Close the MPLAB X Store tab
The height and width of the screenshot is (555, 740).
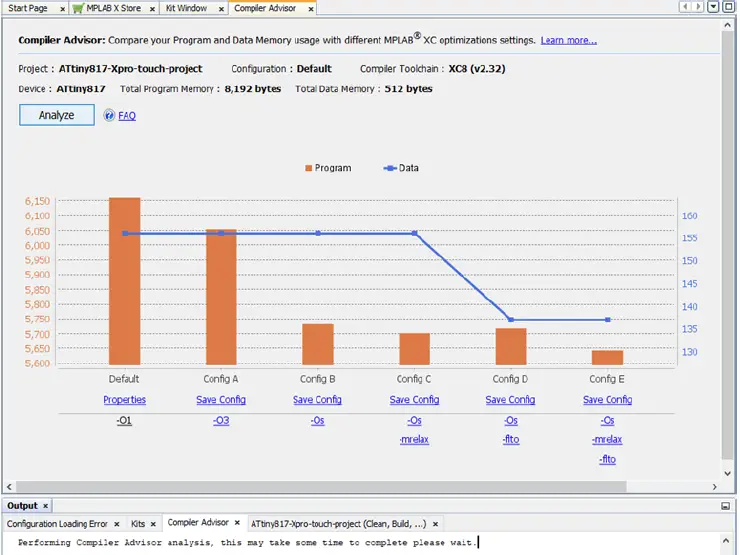click(x=152, y=9)
